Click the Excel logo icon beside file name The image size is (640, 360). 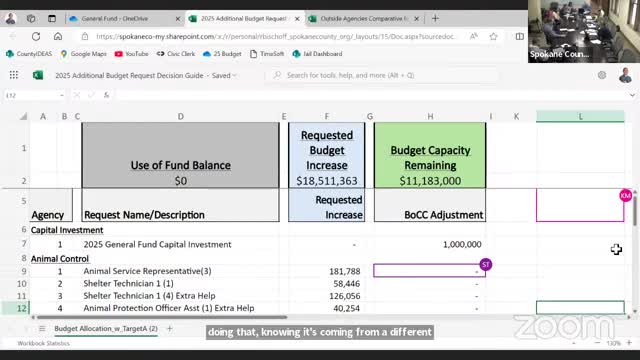click(38, 75)
